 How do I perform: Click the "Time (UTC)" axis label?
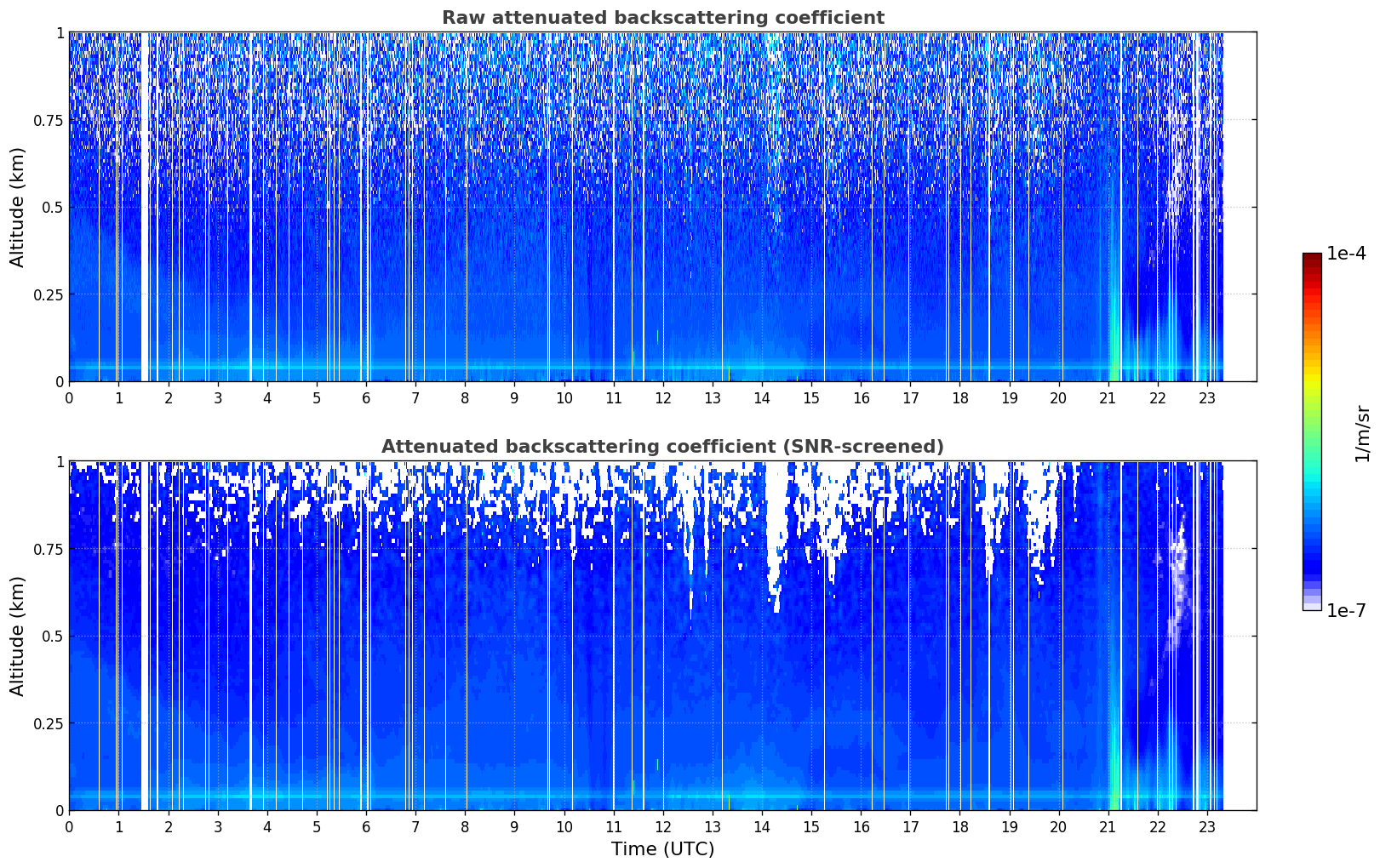point(662,849)
